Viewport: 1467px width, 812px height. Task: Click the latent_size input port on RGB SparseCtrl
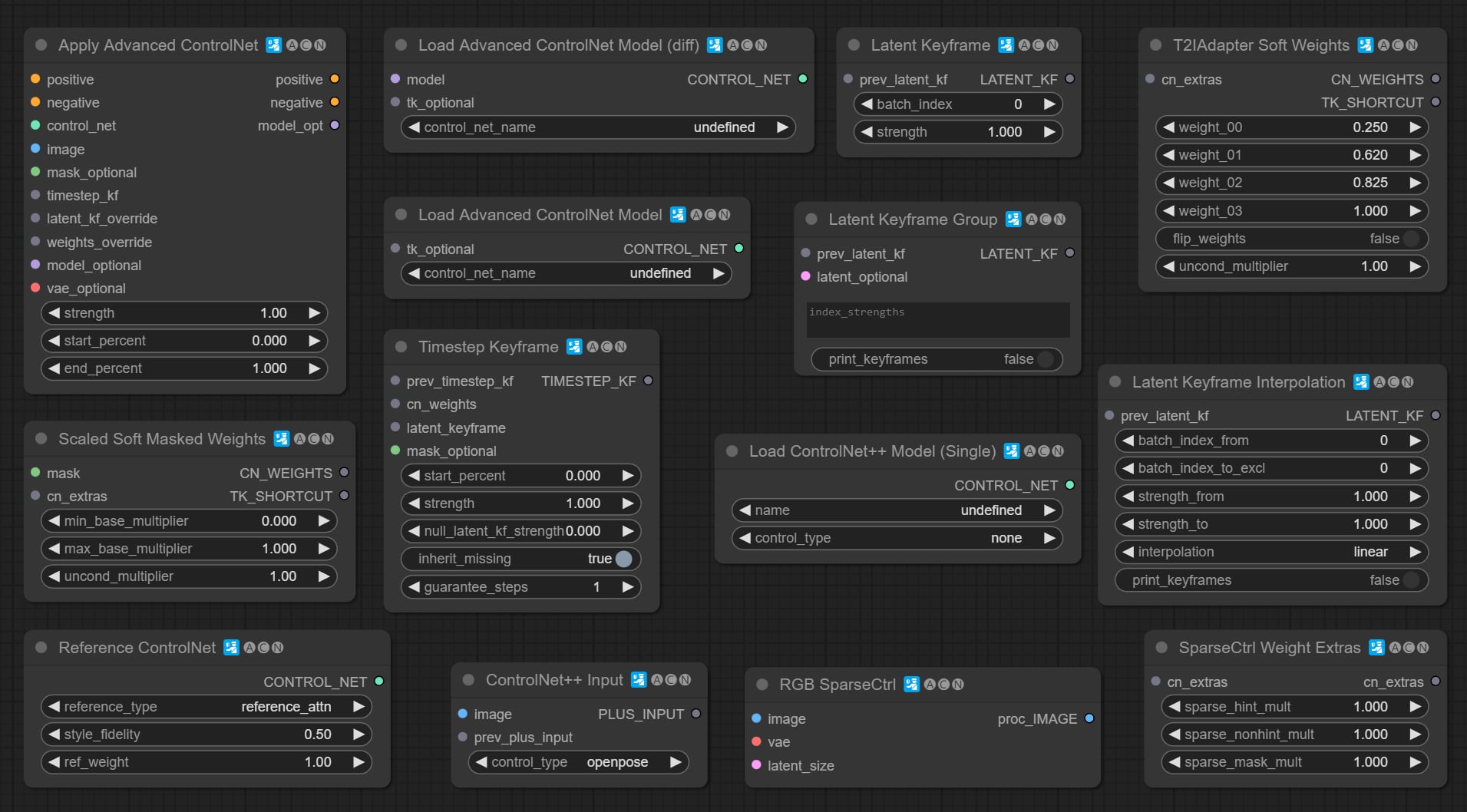click(756, 765)
